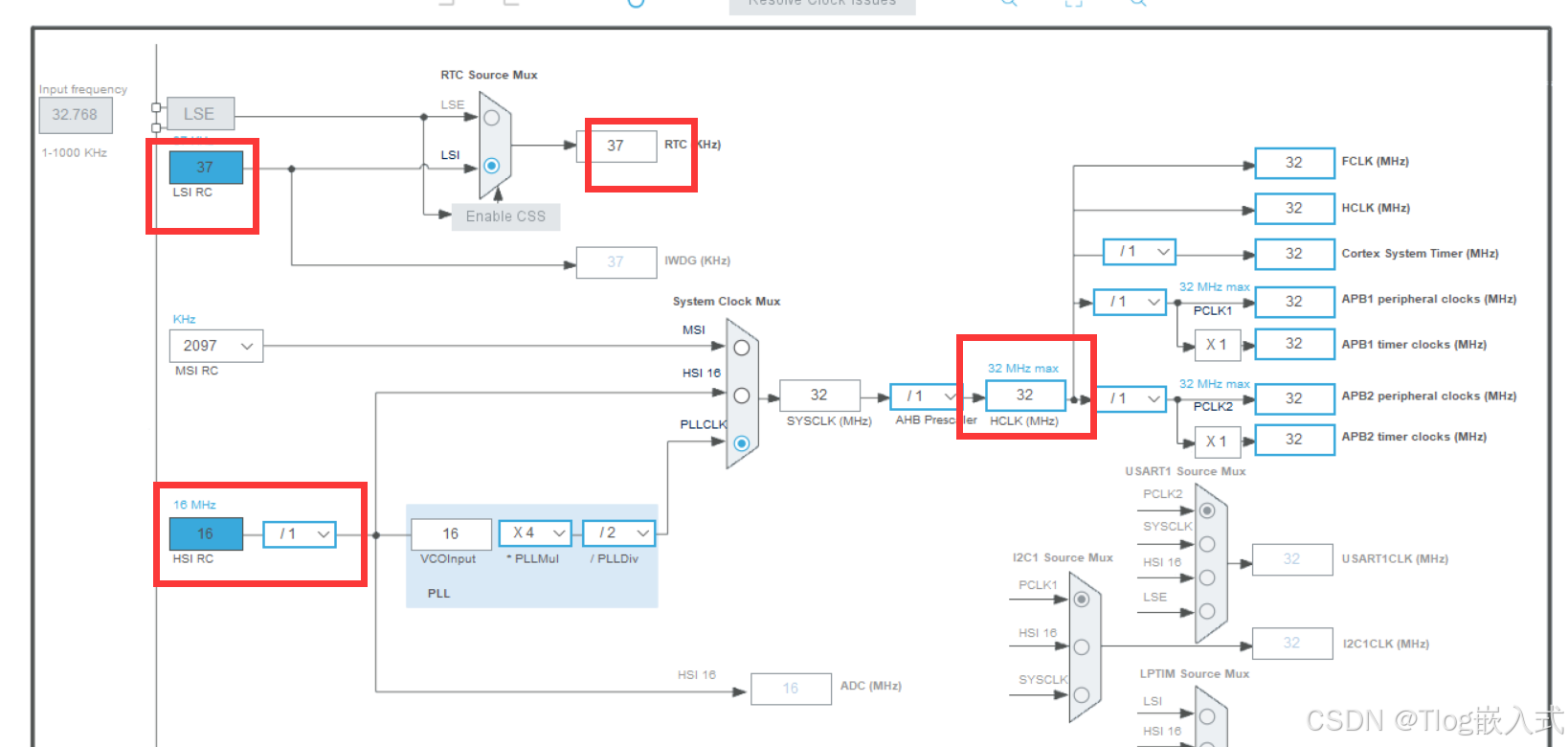Click the APB1 peripheral clocks 32 field
This screenshot has height=747, width=1568.
tap(1294, 301)
